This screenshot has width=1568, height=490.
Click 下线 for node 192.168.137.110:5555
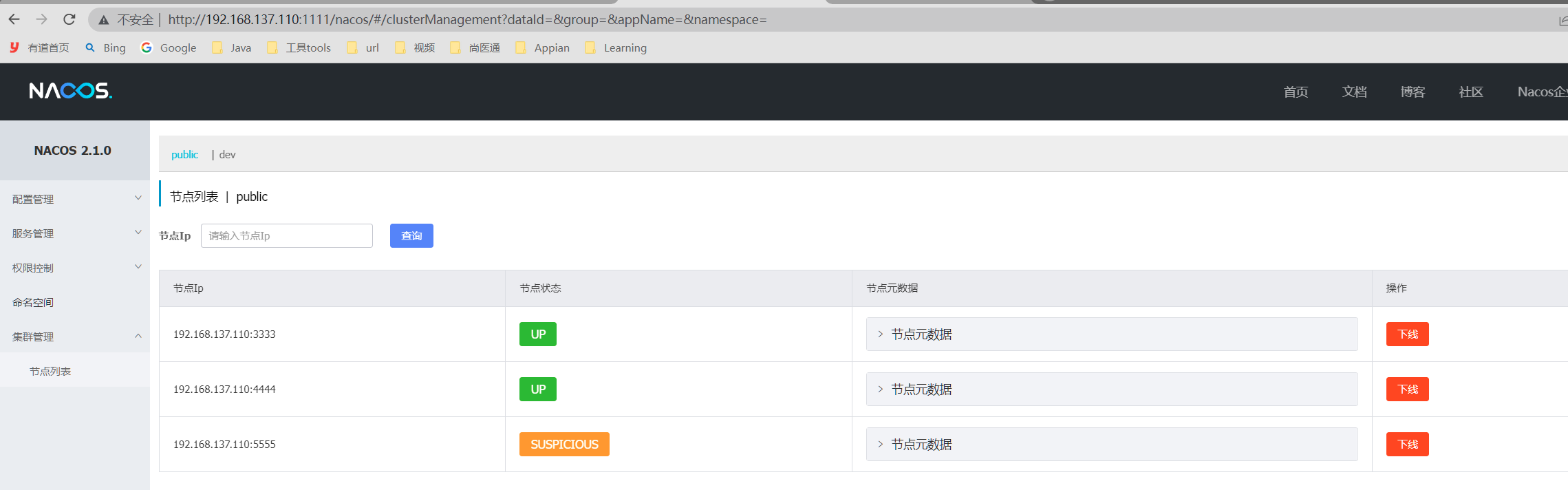[x=1407, y=444]
